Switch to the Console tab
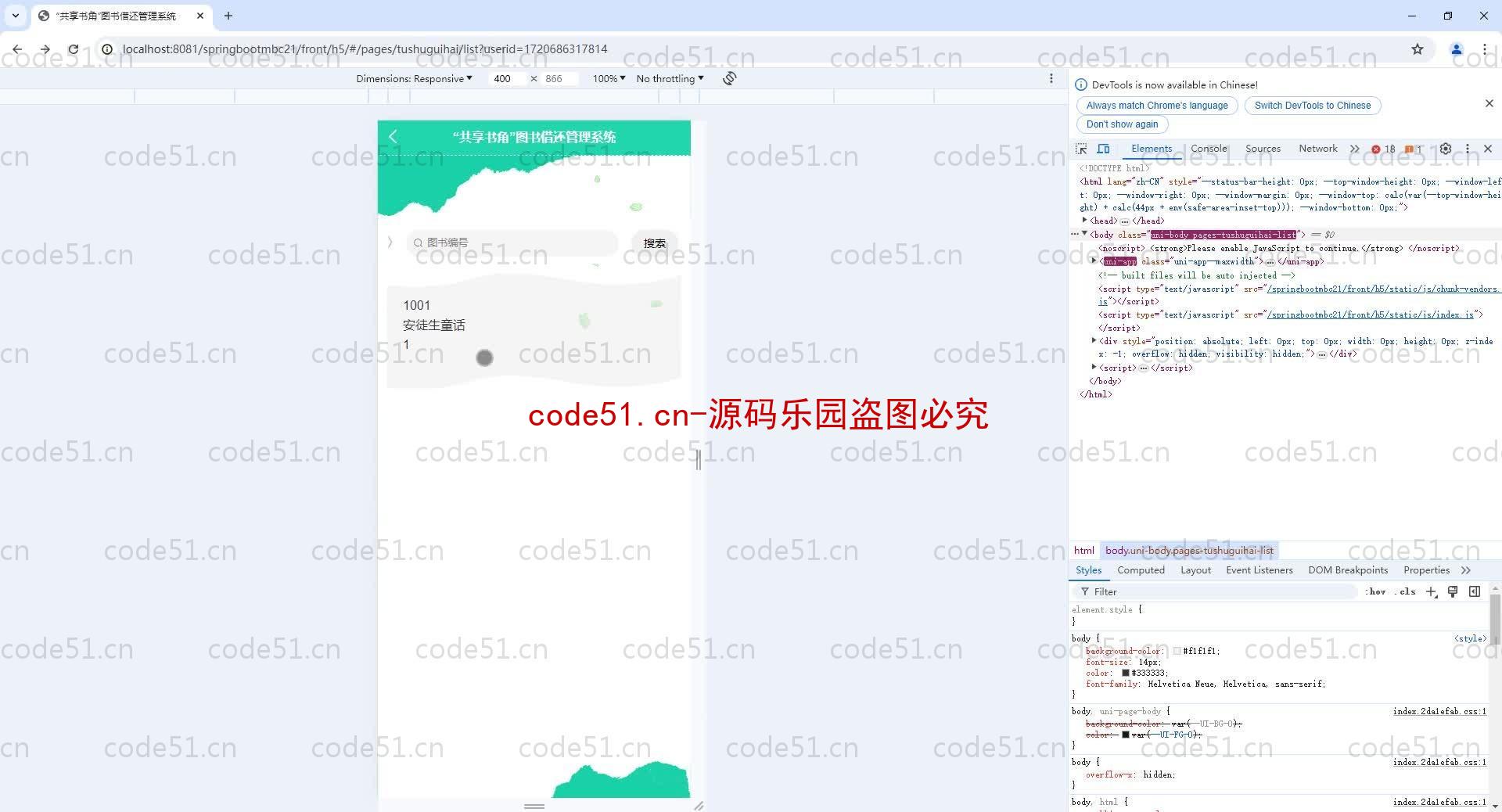The image size is (1502, 812). 1209,149
